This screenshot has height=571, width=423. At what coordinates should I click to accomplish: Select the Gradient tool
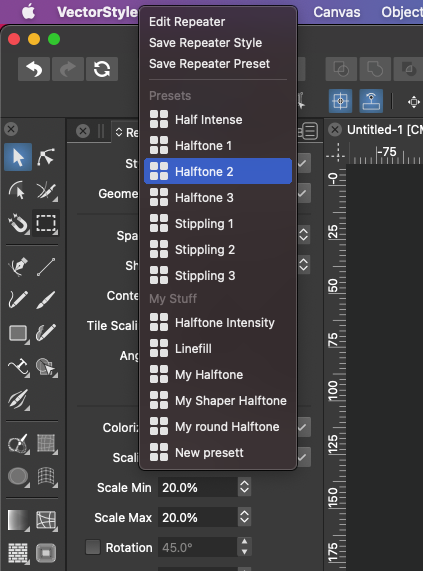(x=18, y=520)
